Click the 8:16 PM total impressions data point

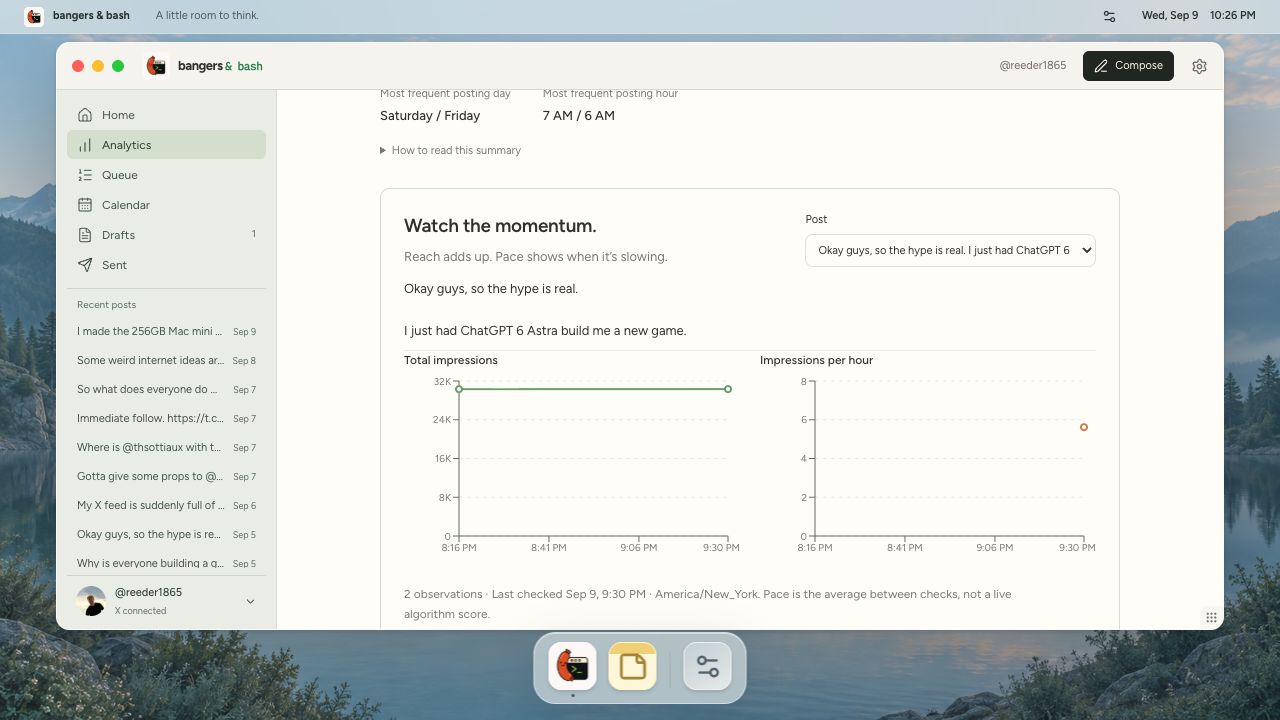pos(459,389)
